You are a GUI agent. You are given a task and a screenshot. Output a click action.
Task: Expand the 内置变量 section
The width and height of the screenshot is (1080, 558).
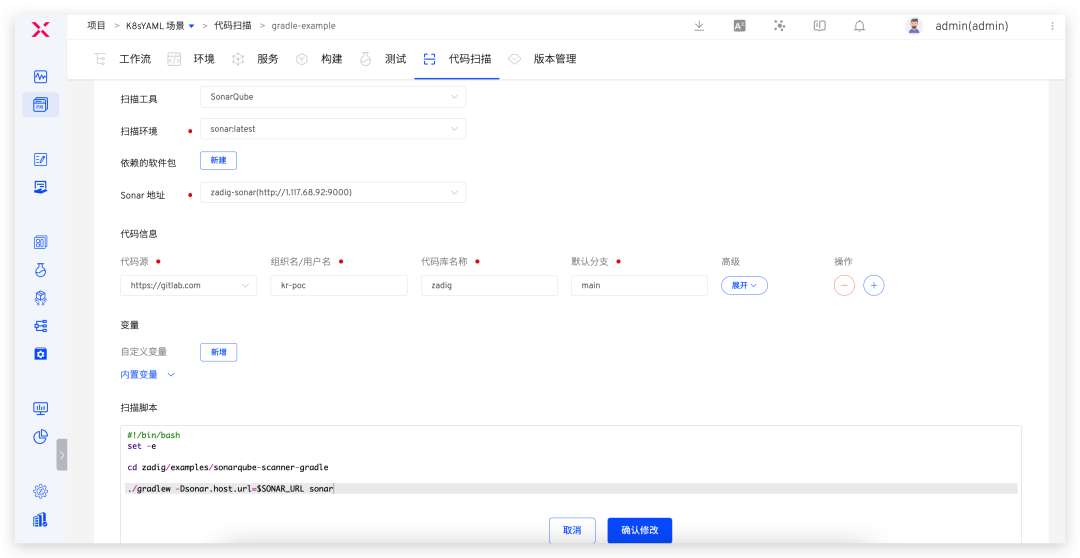(148, 375)
